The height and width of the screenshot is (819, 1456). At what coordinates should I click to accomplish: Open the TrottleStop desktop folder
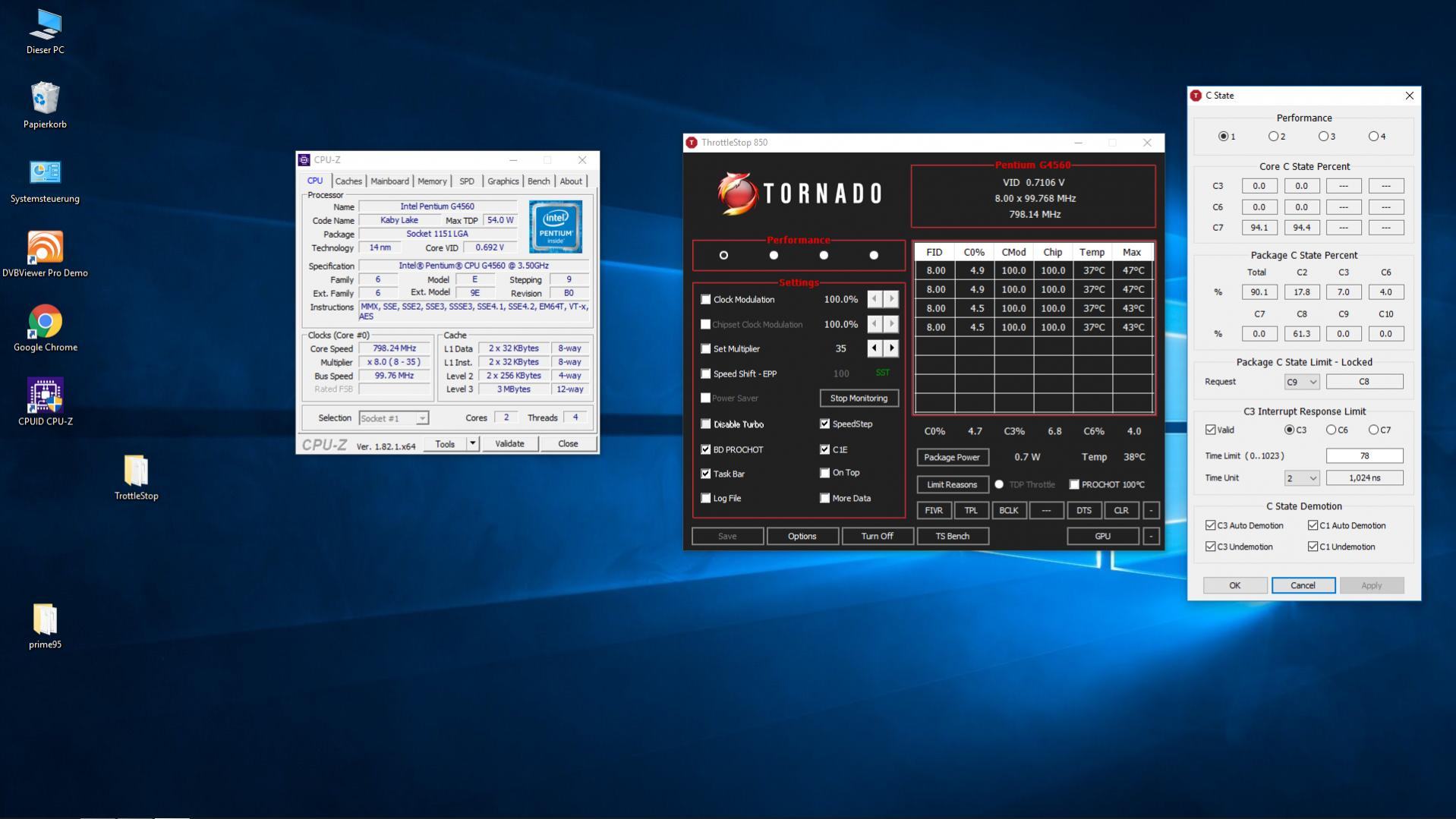(x=137, y=477)
